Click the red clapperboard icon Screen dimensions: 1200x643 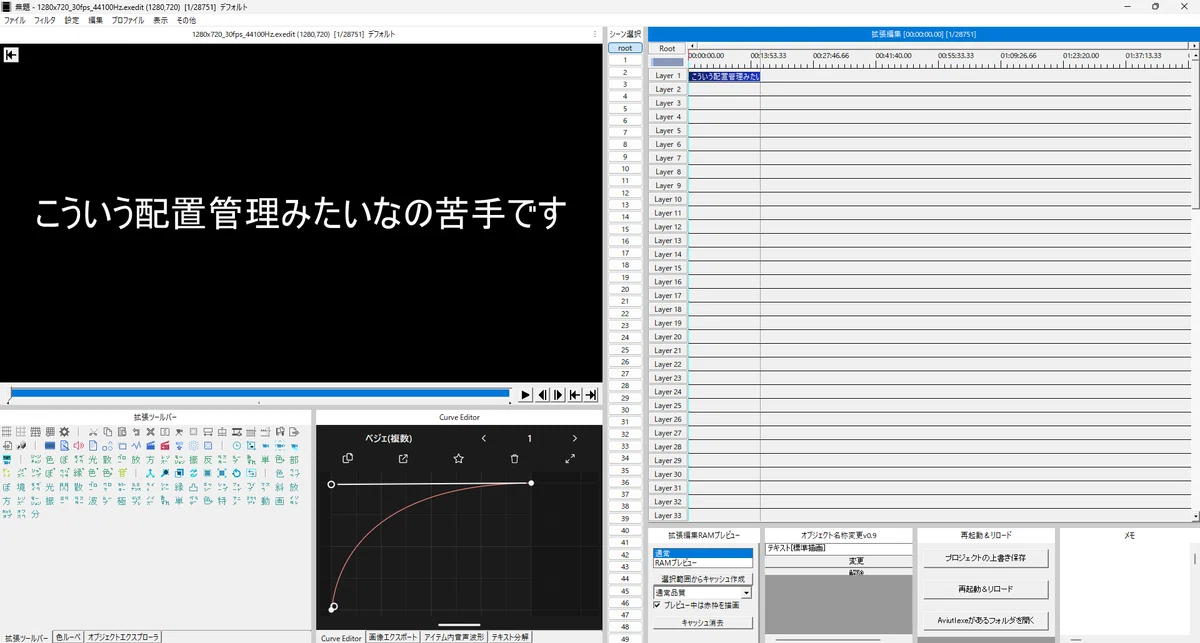tap(165, 445)
